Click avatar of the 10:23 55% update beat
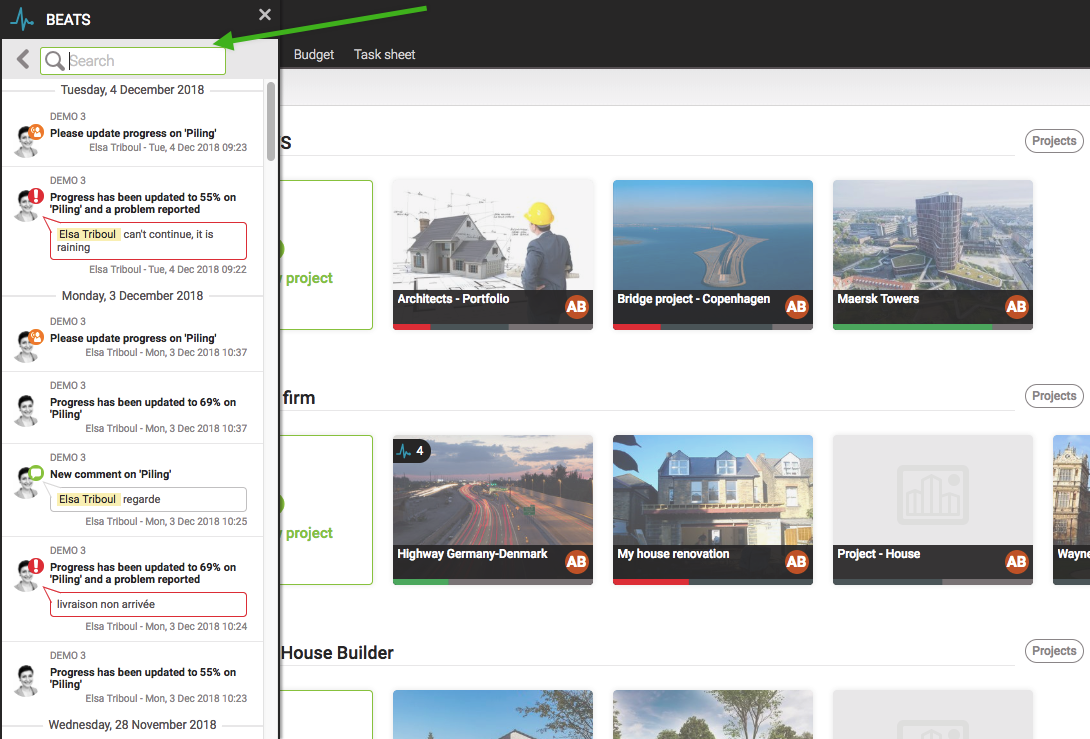Image resolution: width=1090 pixels, height=739 pixels. [x=26, y=681]
